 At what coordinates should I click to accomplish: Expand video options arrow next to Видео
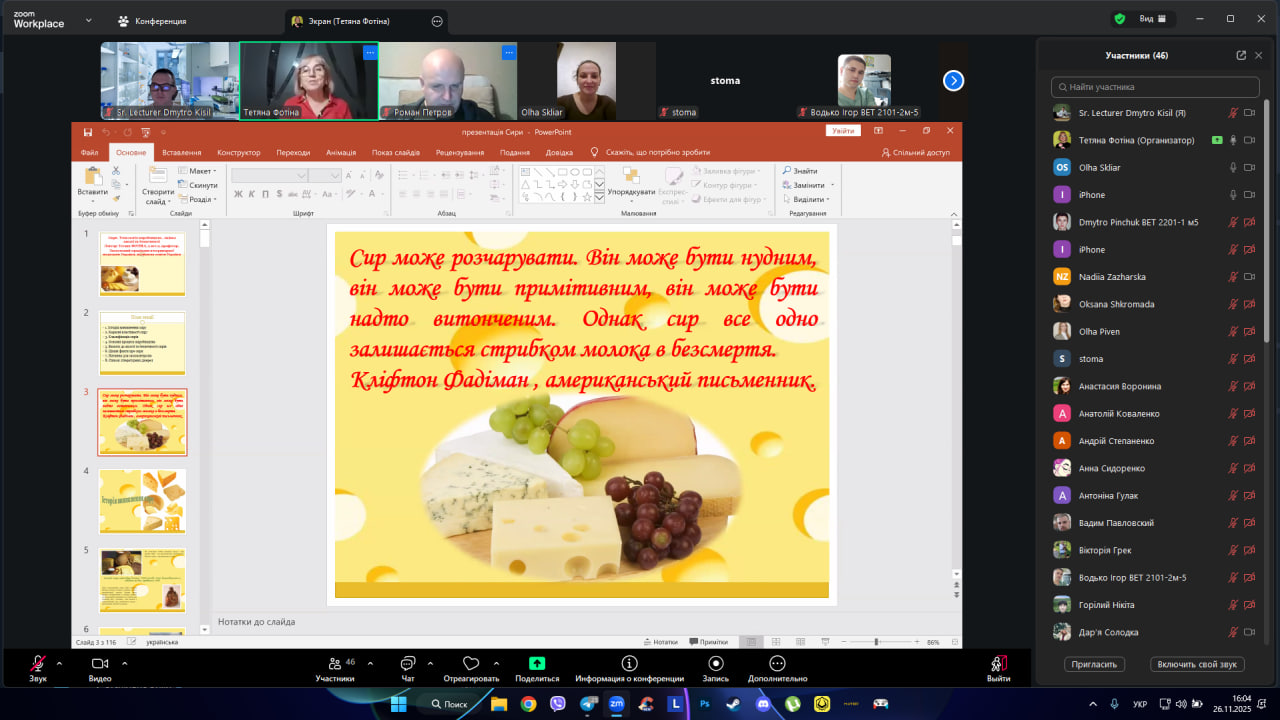[124, 663]
